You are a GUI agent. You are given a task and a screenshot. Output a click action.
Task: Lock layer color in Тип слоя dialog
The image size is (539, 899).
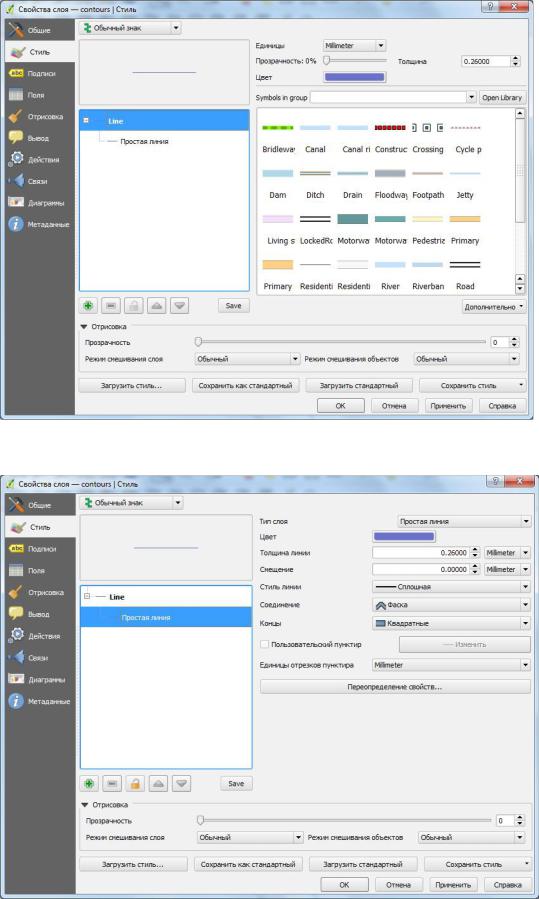(135, 783)
